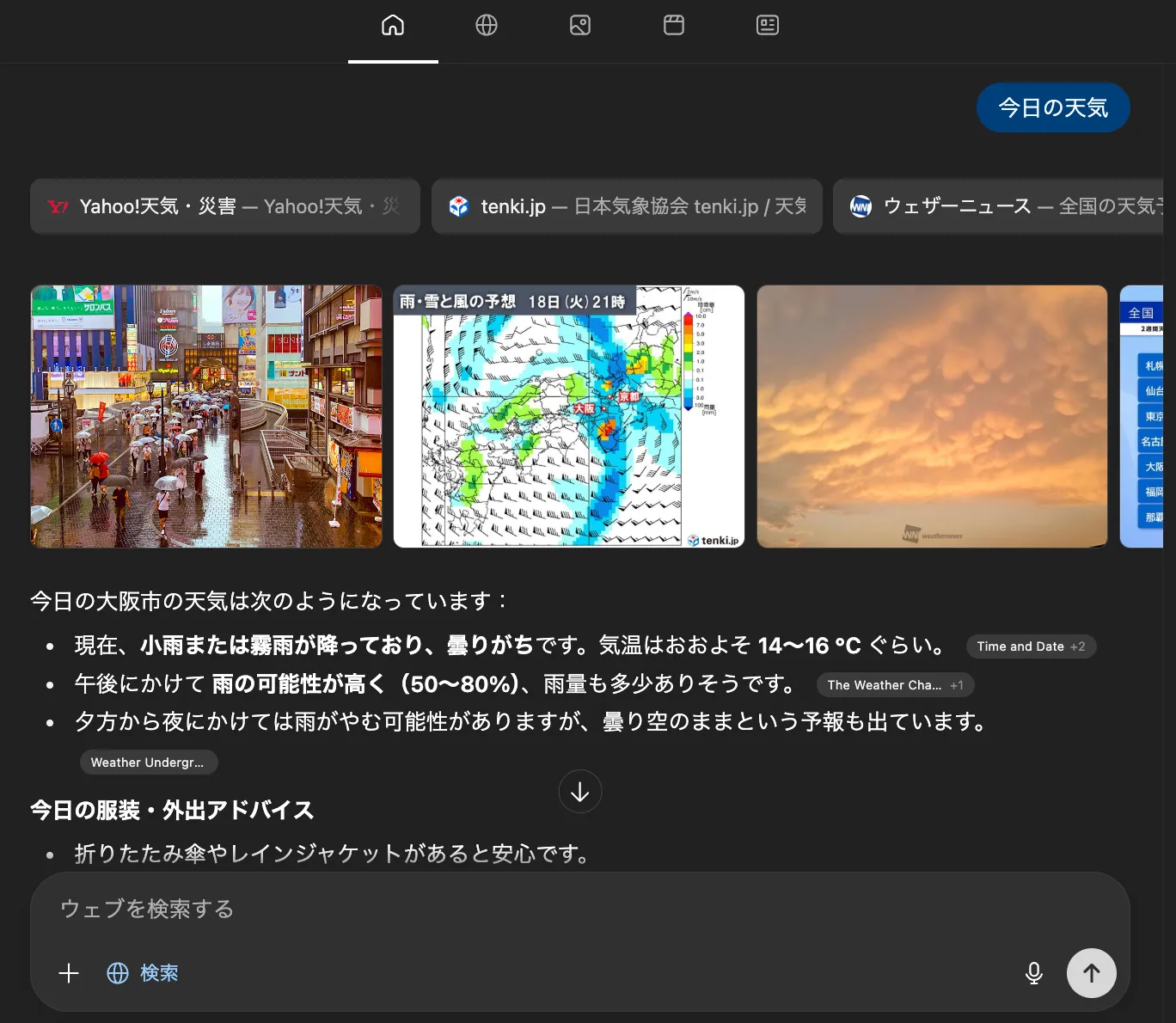Open the images tab icon
This screenshot has width=1176, height=1023.
[580, 26]
